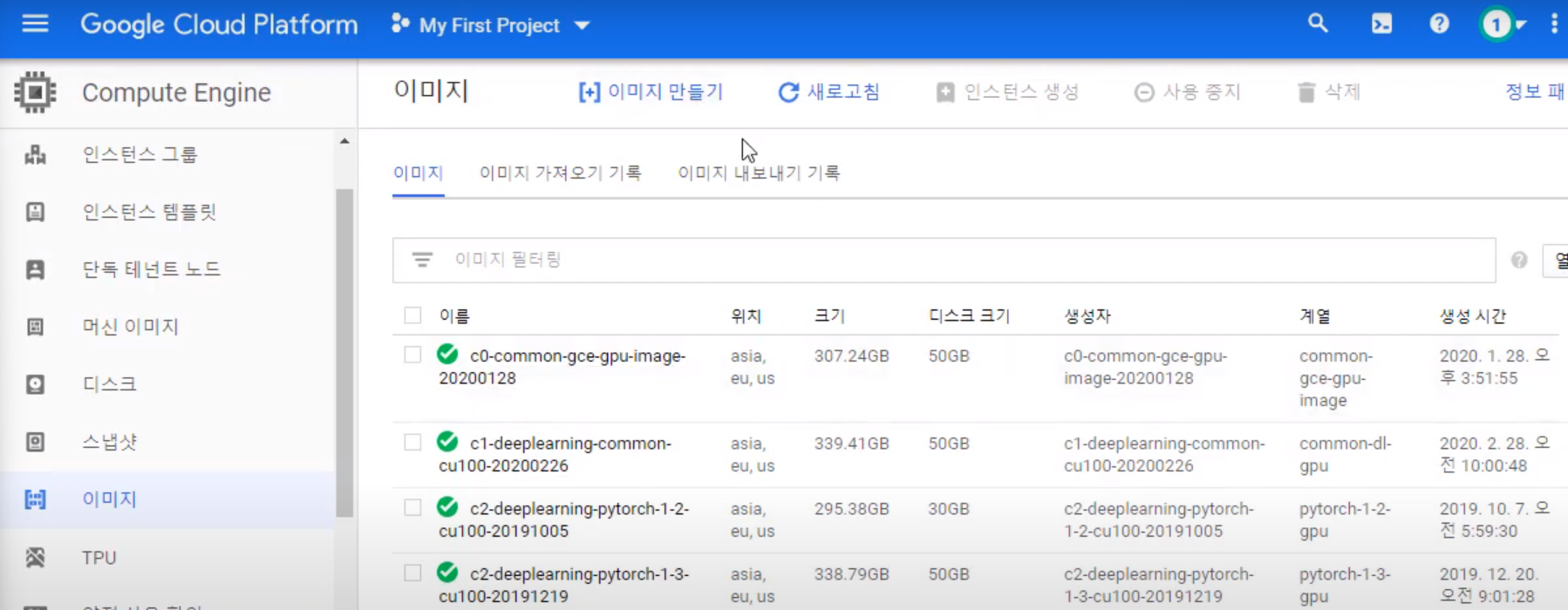The width and height of the screenshot is (1568, 610).
Task: Open 머신 이미지 in sidebar
Action: pyautogui.click(x=130, y=327)
